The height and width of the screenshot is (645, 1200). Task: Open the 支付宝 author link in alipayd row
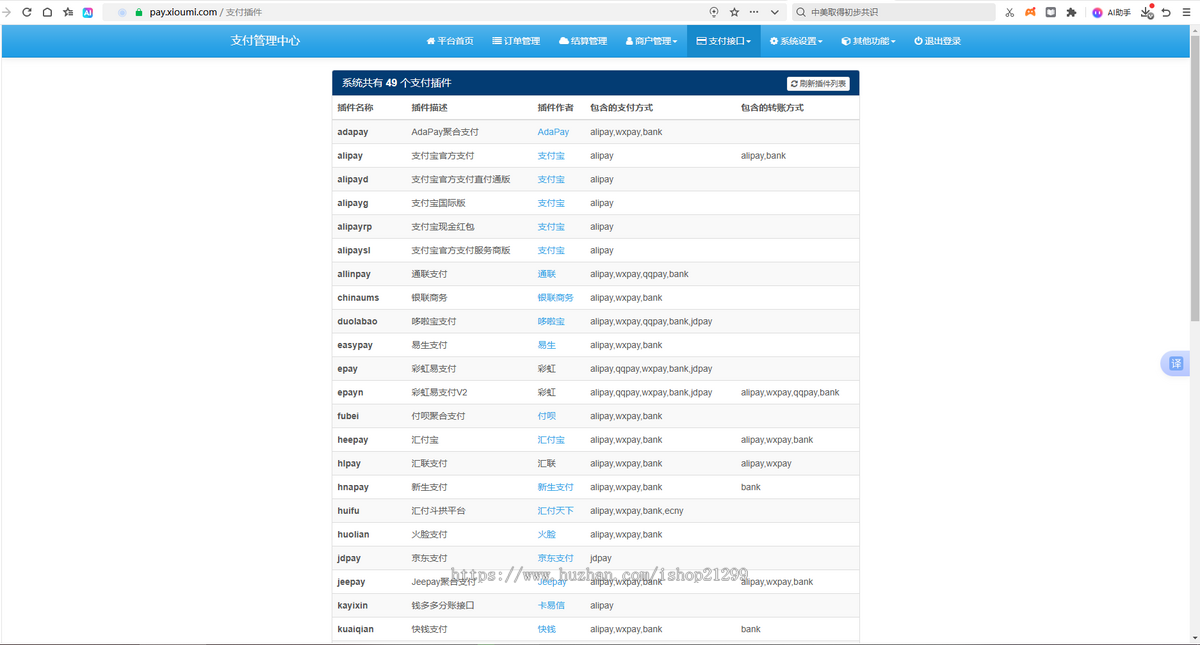tap(551, 180)
